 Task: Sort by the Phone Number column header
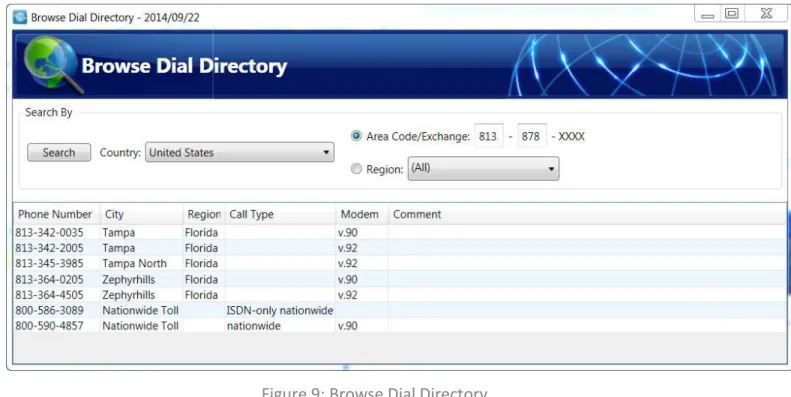55,214
